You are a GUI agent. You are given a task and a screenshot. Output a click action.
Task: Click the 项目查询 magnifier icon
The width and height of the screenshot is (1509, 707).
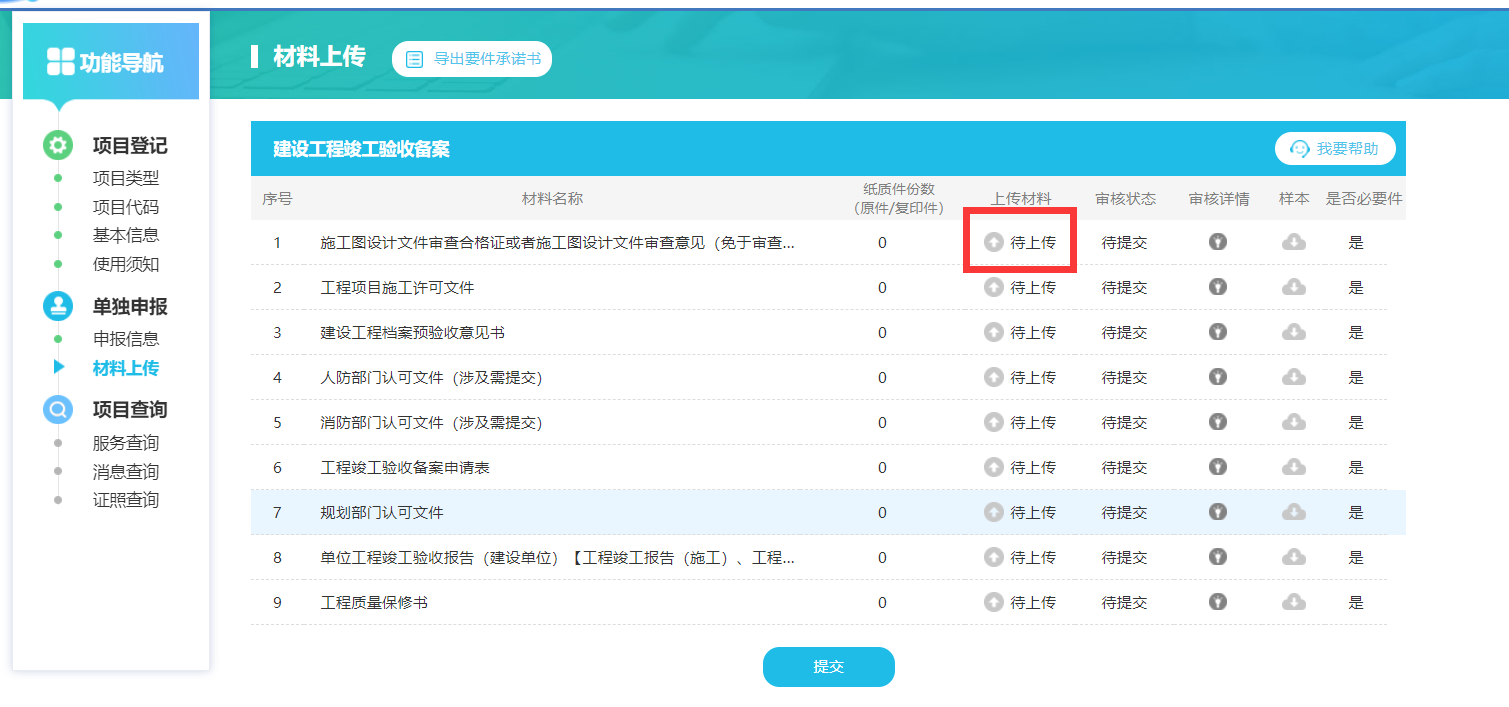pos(58,409)
